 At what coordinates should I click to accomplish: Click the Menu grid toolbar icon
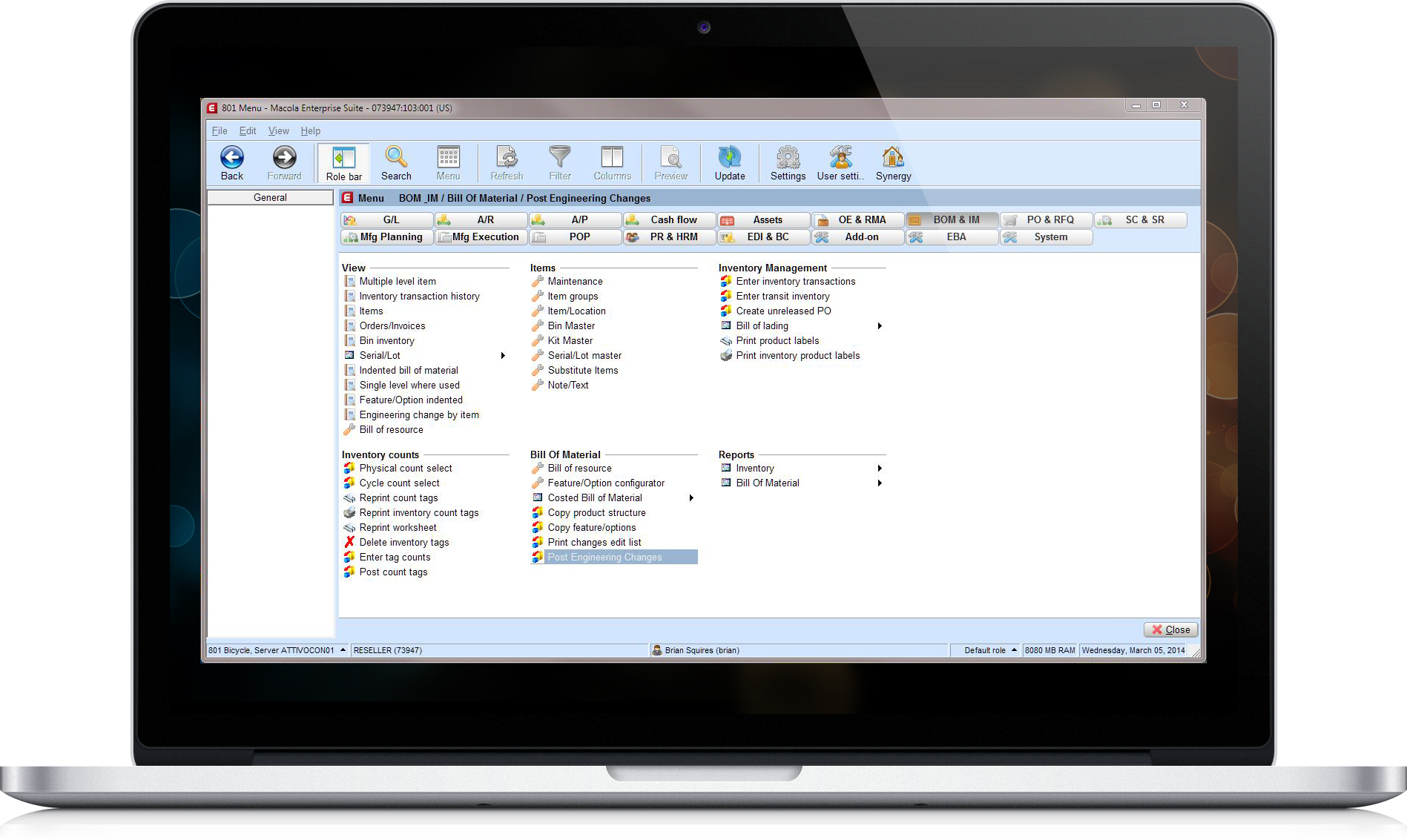[448, 157]
